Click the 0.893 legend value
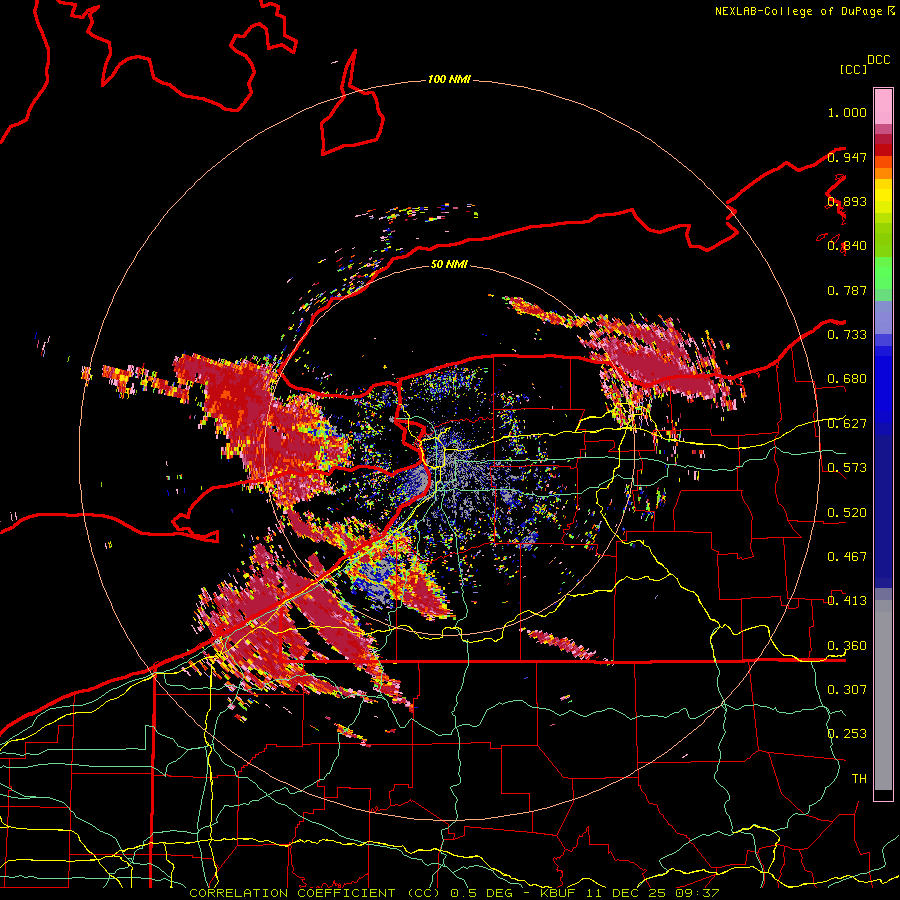The image size is (900, 900). (847, 201)
